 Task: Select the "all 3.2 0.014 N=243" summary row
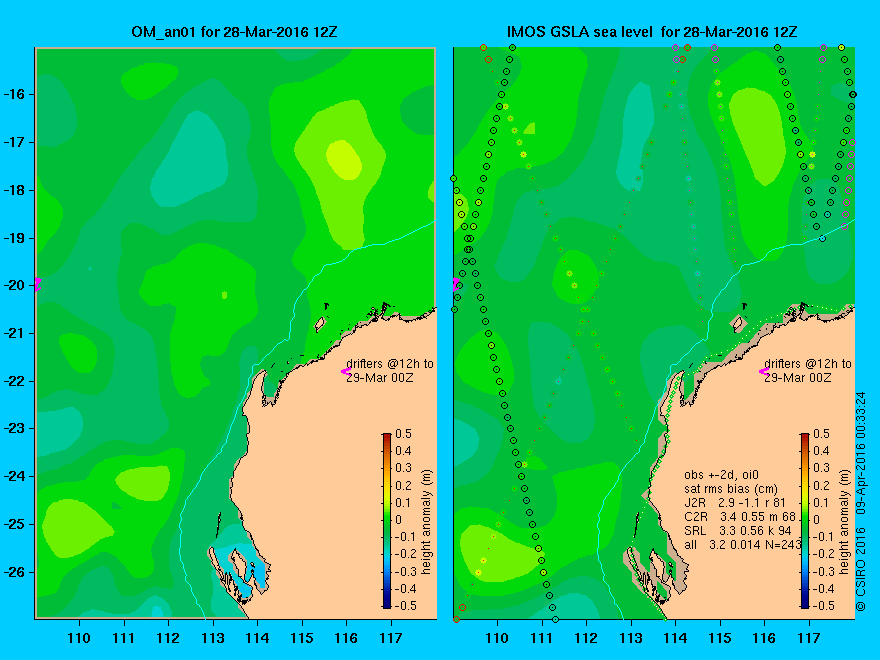[742, 544]
